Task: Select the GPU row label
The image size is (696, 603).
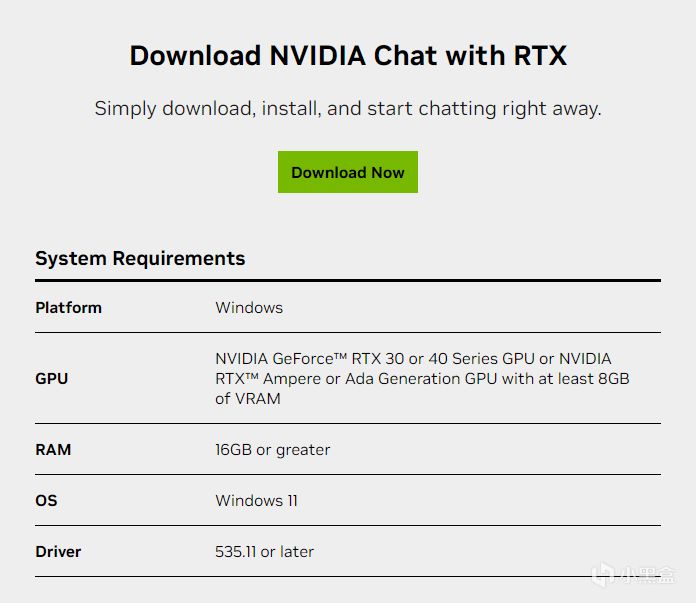Action: [51, 378]
